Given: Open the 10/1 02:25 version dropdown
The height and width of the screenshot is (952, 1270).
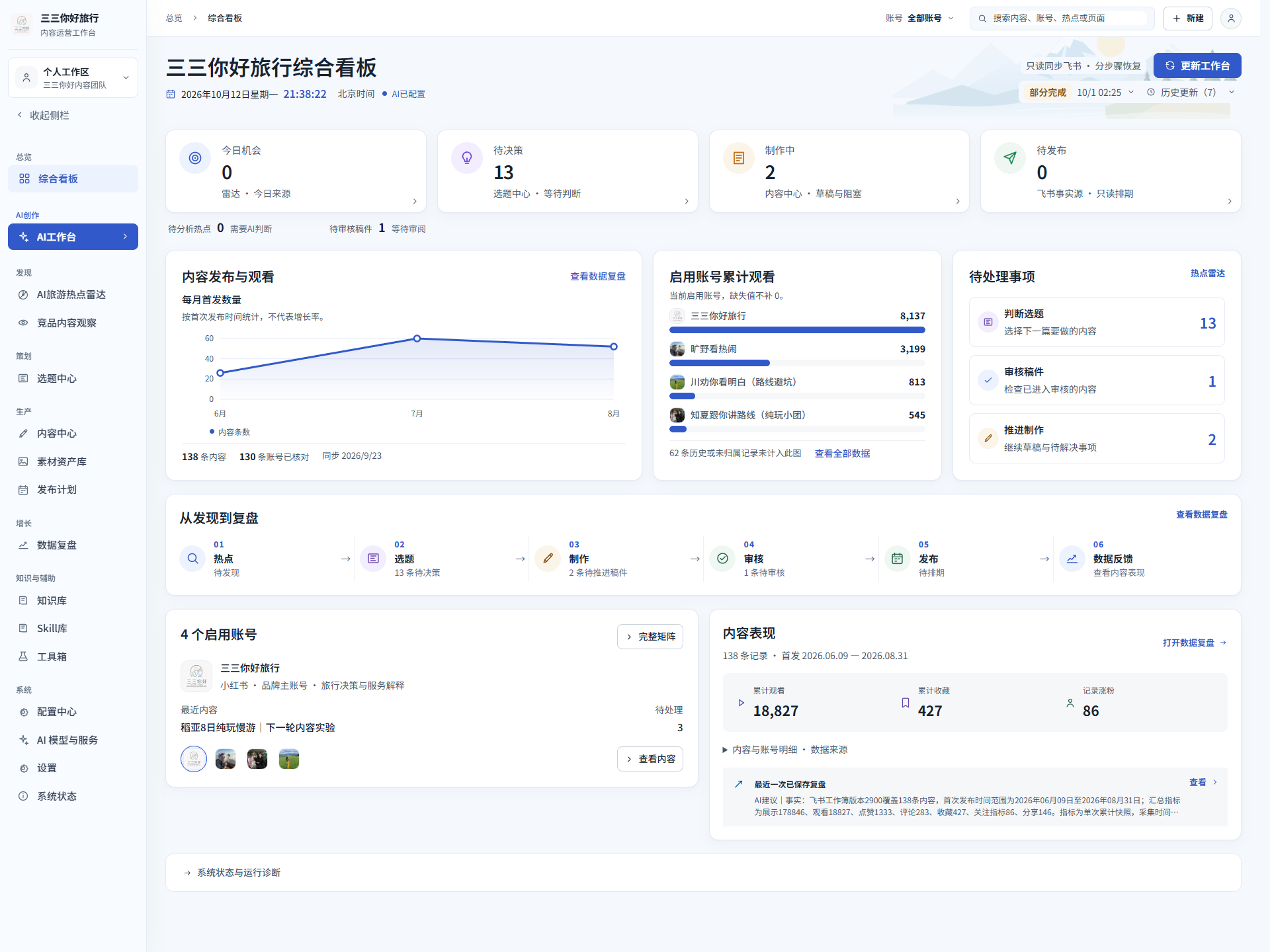Looking at the screenshot, I should [1105, 93].
